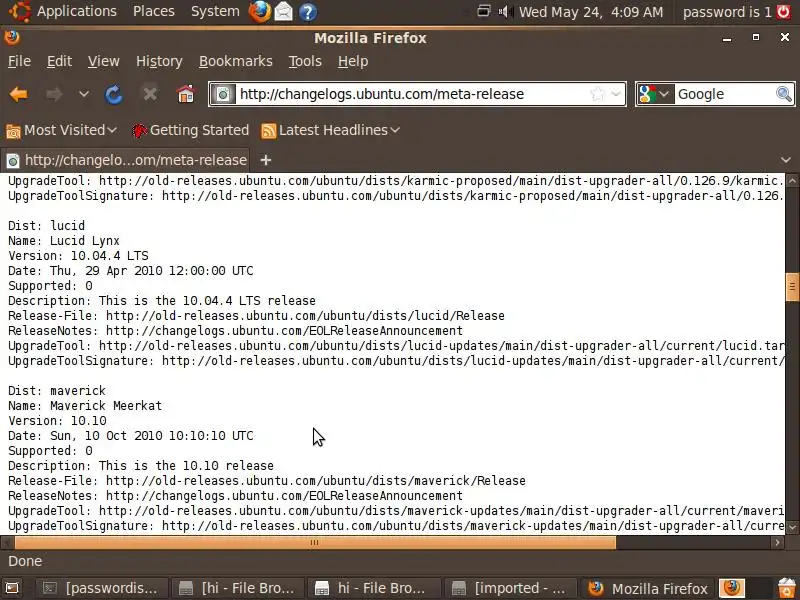
Task: Switch to the 'hi - File Bro...' taskbar window
Action: [373, 588]
